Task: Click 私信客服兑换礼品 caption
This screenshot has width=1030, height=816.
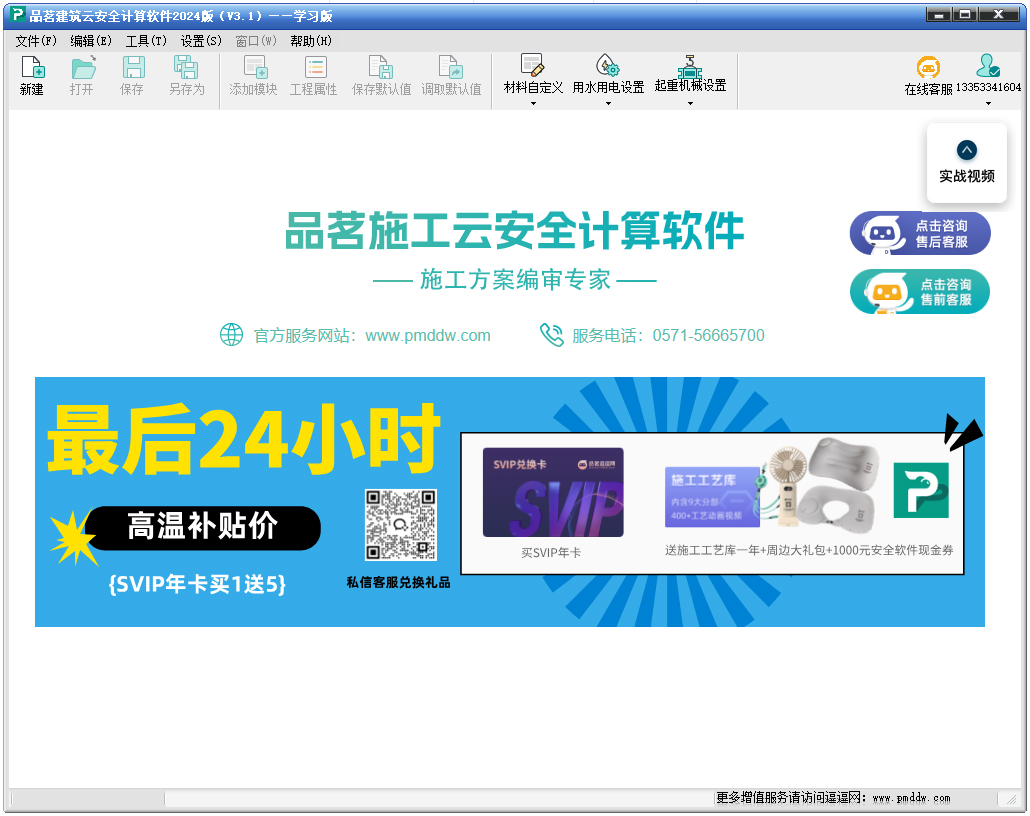Action: click(399, 582)
